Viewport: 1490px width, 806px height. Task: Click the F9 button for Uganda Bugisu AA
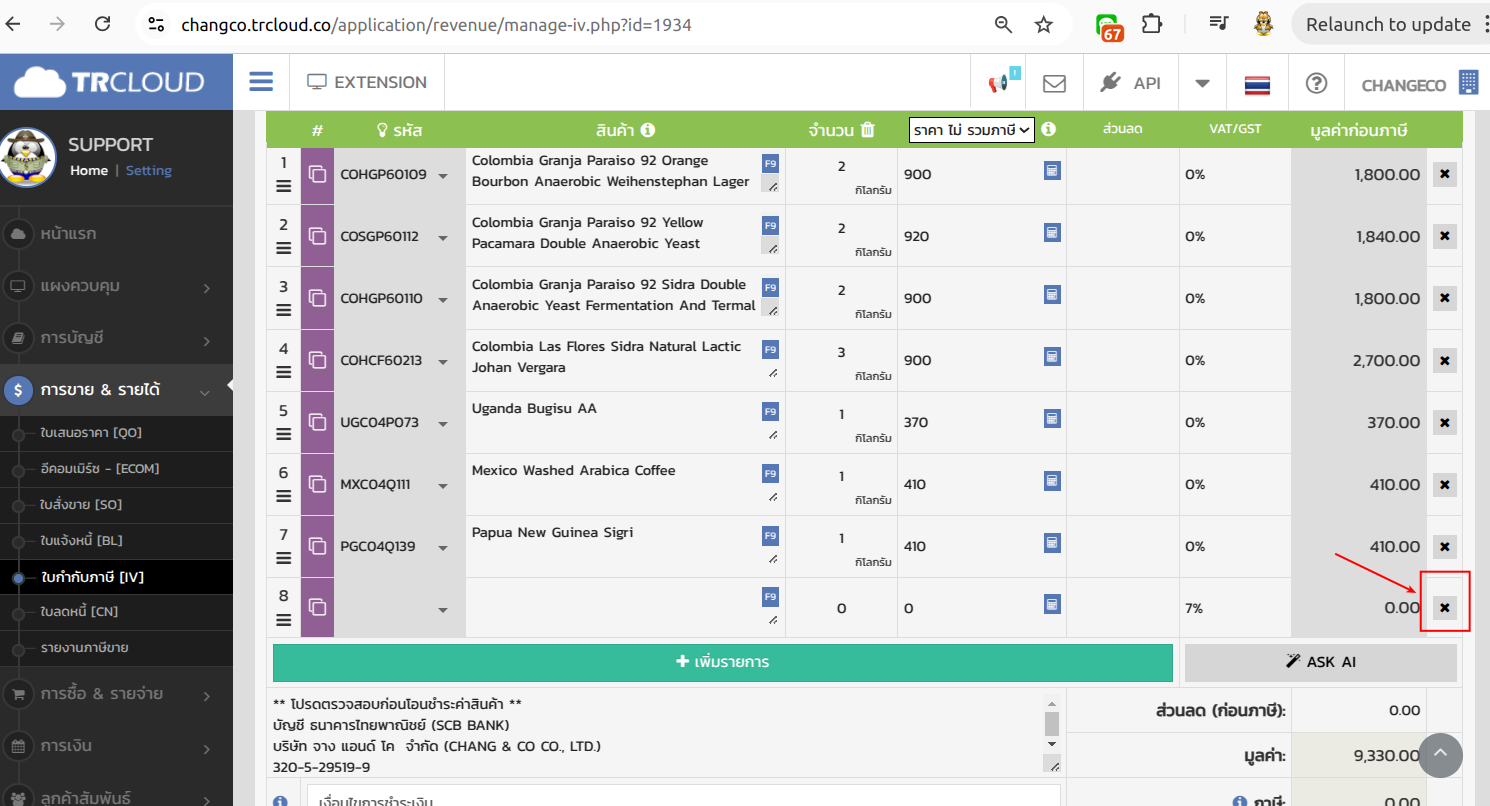[770, 411]
